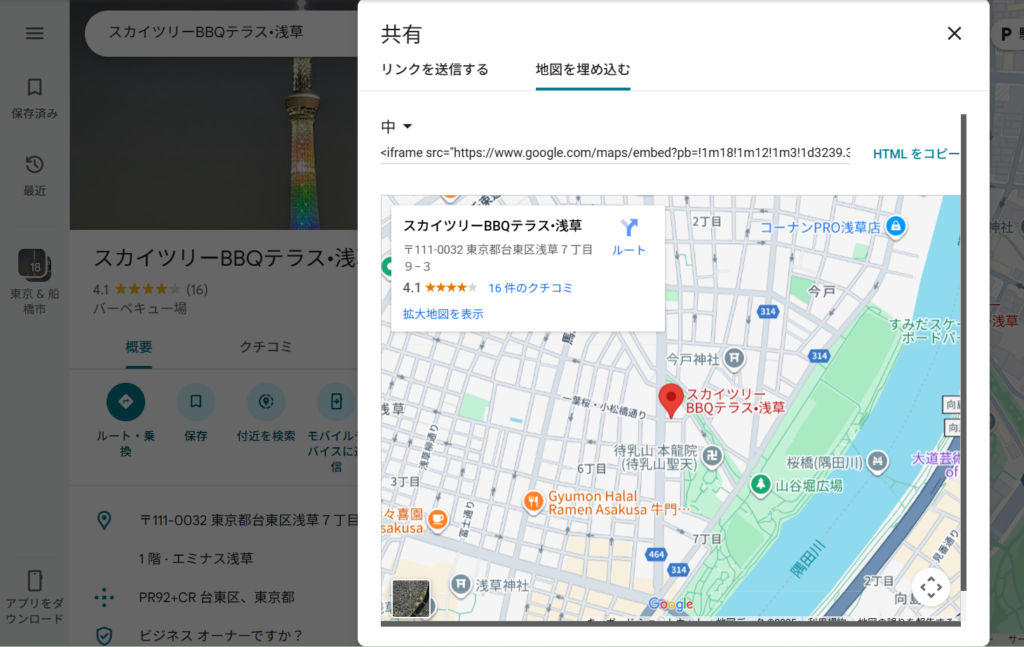The width and height of the screenshot is (1024, 647).
Task: Click the route directions icon in map card
Action: pos(628,228)
